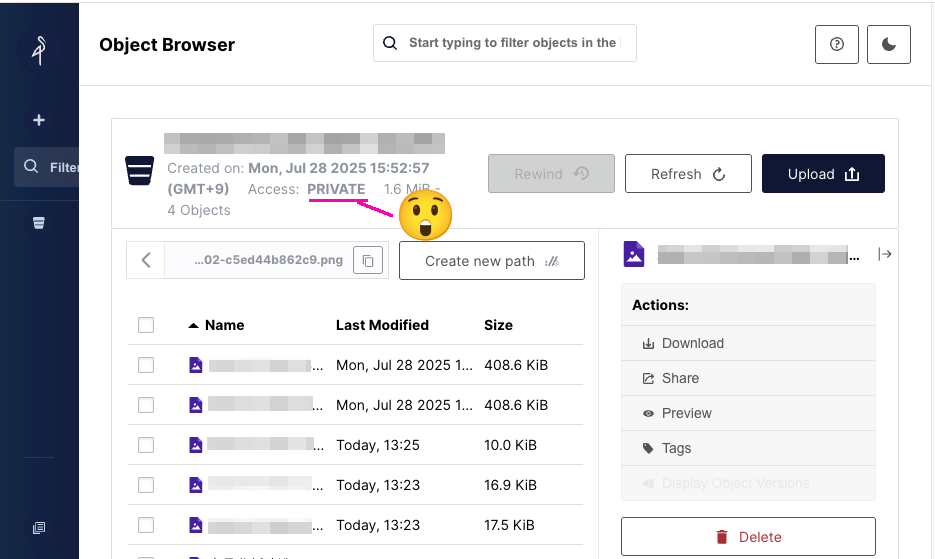Focus the object filter search field
The width and height of the screenshot is (935, 559).
(504, 43)
